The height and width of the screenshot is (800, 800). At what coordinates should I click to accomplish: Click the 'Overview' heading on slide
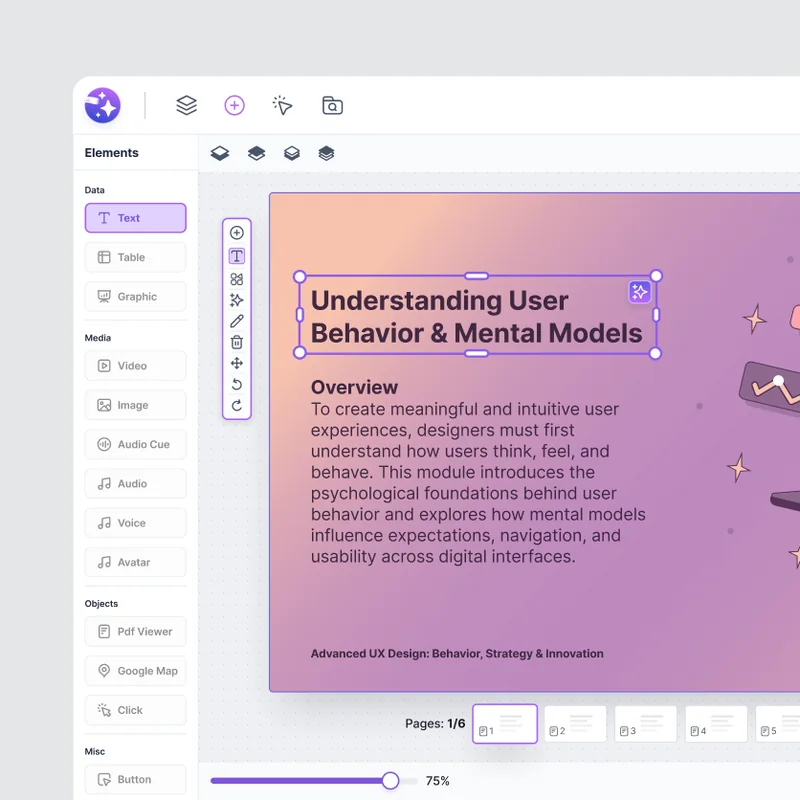pyautogui.click(x=354, y=387)
